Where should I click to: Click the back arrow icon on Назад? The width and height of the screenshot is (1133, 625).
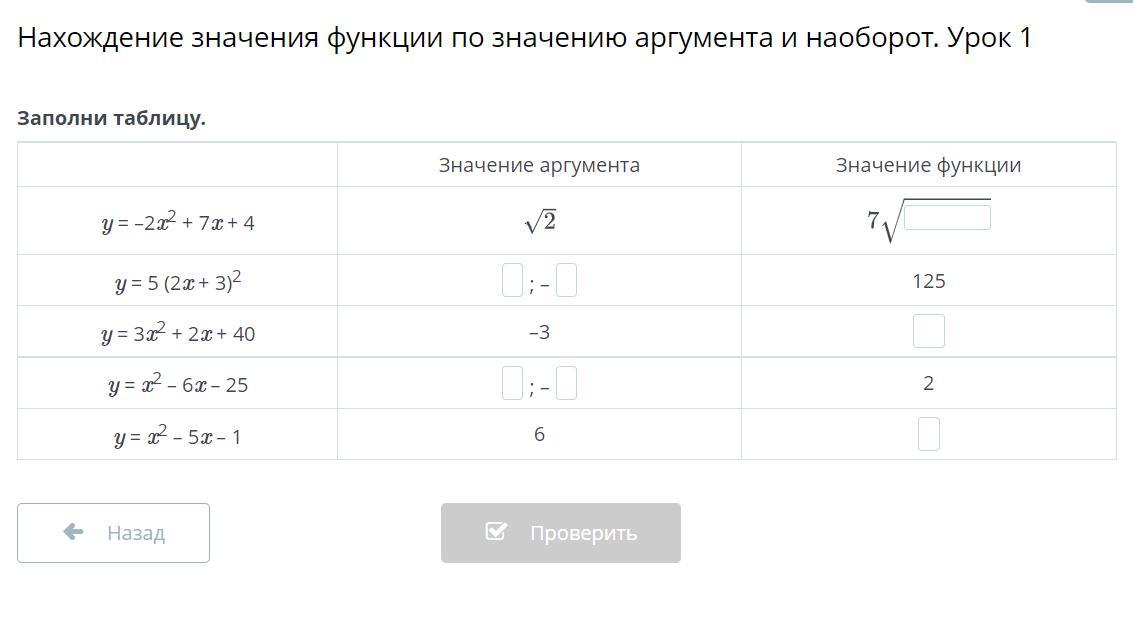[73, 532]
